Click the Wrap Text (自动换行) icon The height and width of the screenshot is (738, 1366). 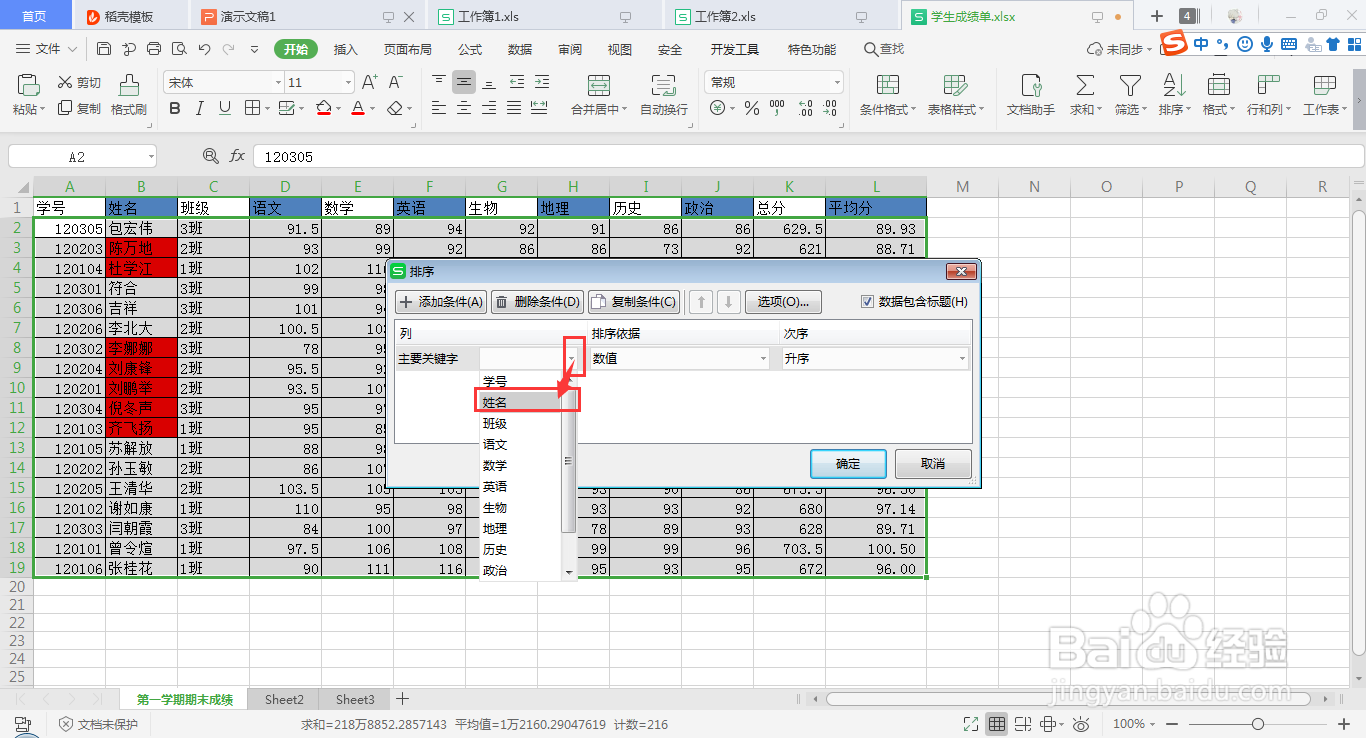tap(663, 85)
